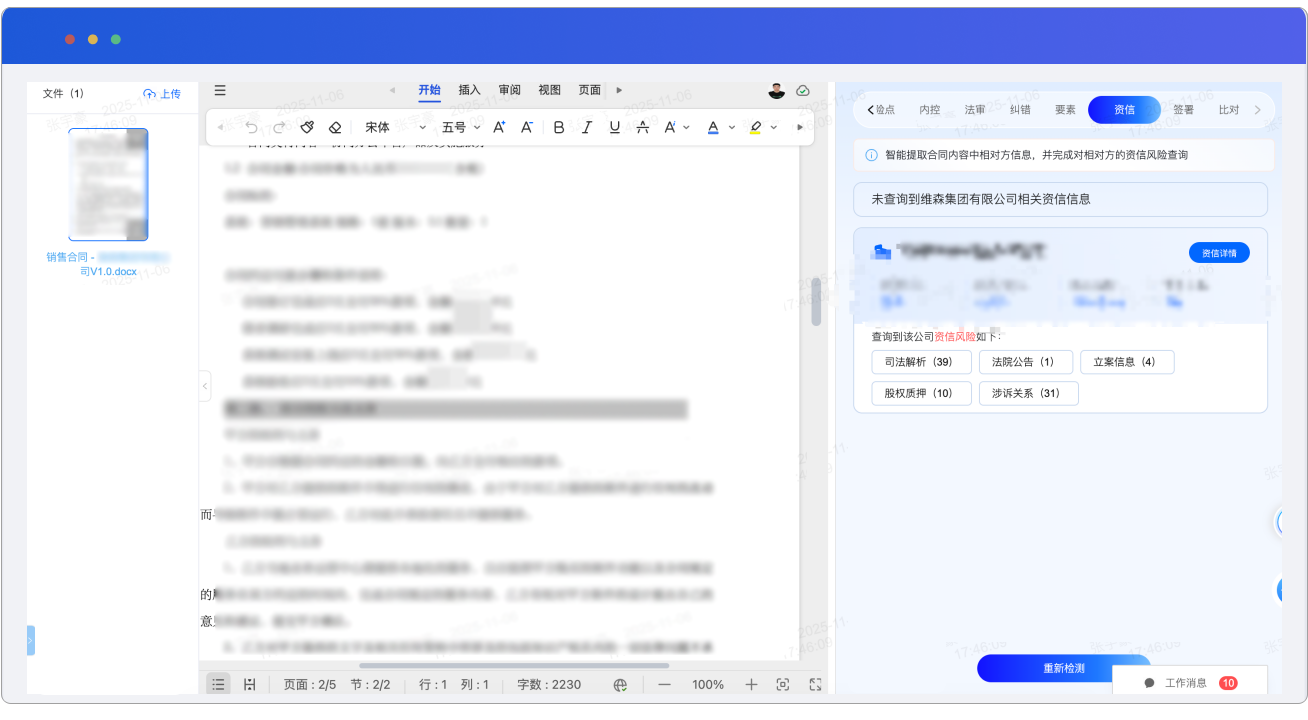Open the 宋体 font family dropdown

tap(396, 127)
